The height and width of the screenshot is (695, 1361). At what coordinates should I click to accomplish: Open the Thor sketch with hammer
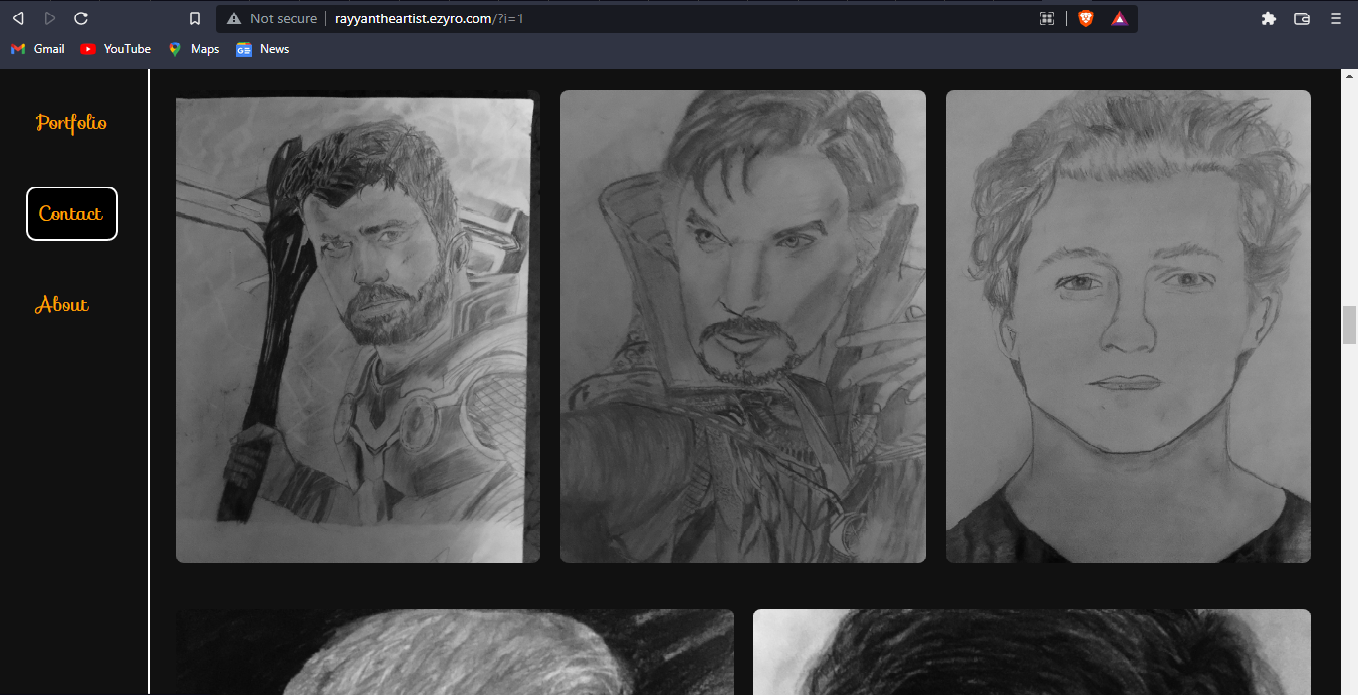(358, 326)
